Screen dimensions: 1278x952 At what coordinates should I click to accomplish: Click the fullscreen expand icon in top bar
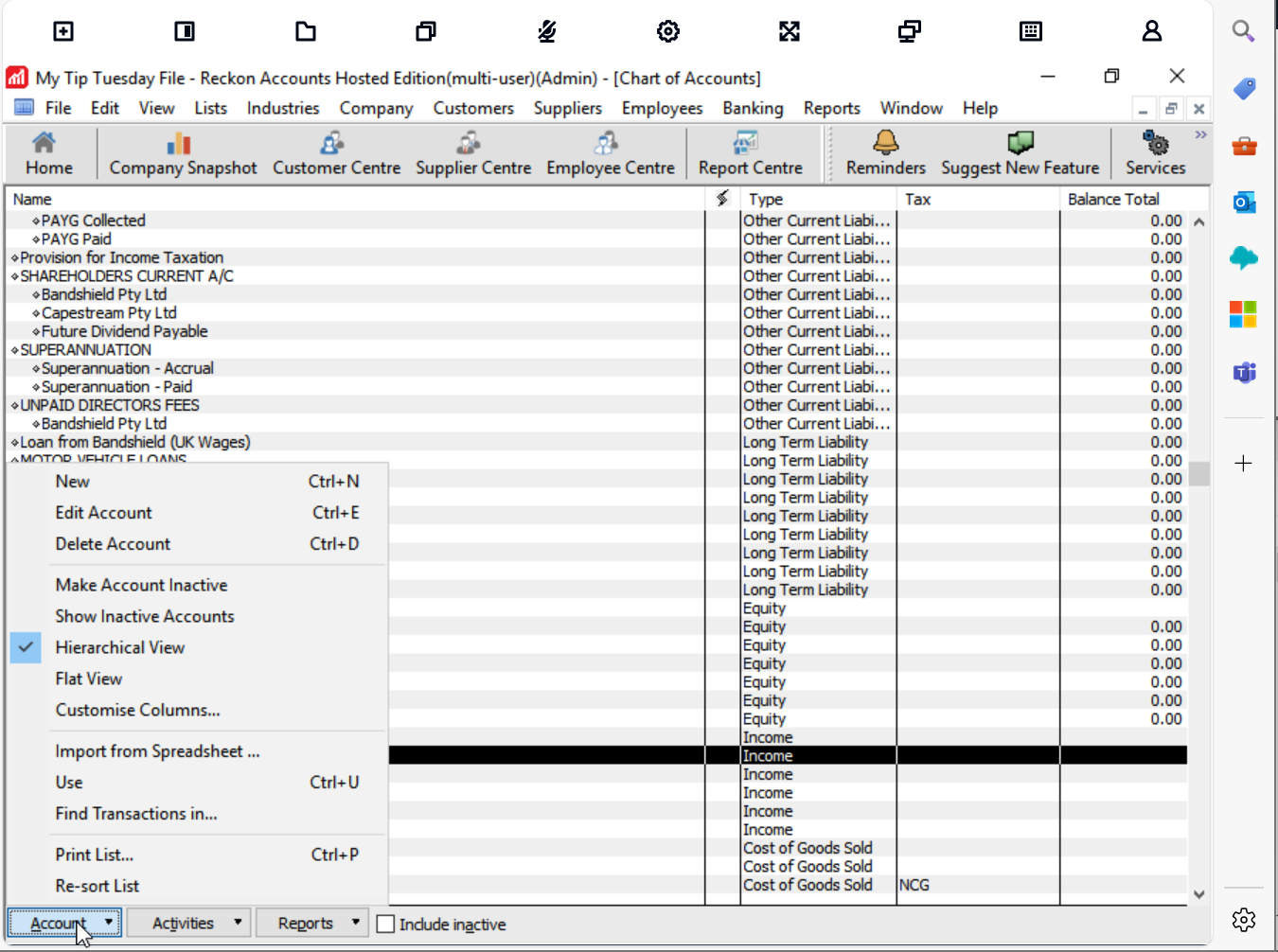click(790, 31)
